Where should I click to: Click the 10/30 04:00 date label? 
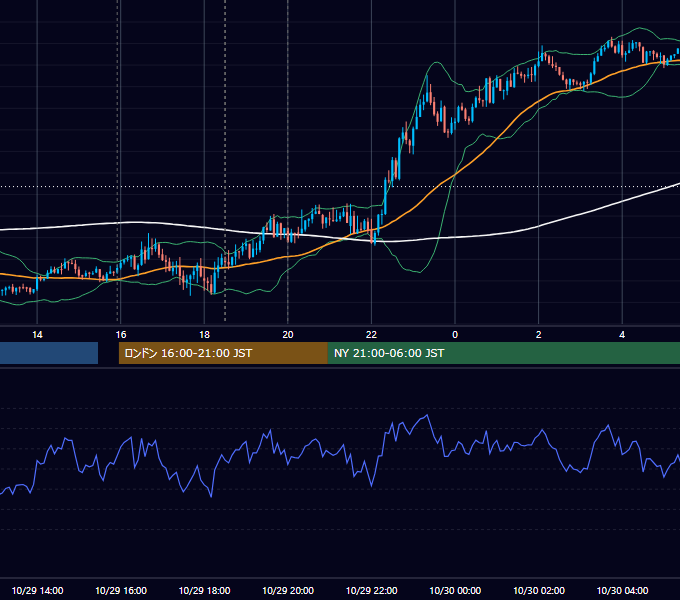point(622,590)
